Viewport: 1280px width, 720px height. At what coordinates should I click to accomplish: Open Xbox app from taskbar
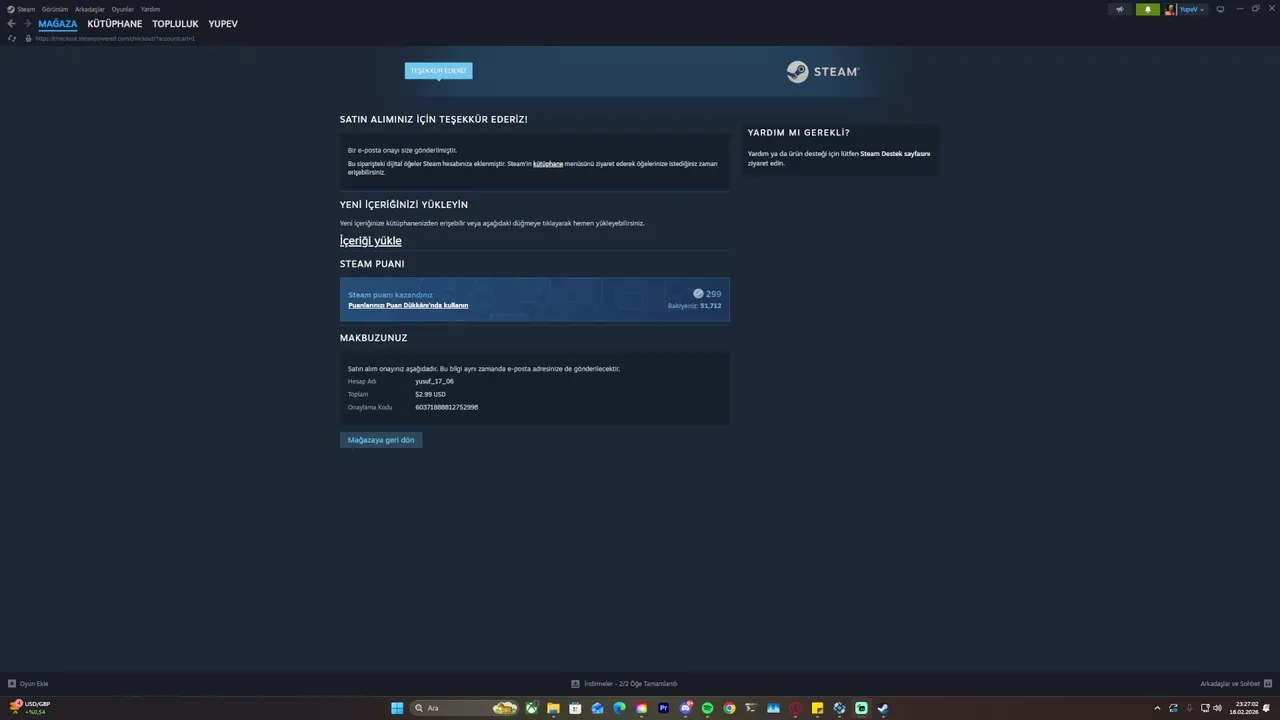[x=532, y=708]
